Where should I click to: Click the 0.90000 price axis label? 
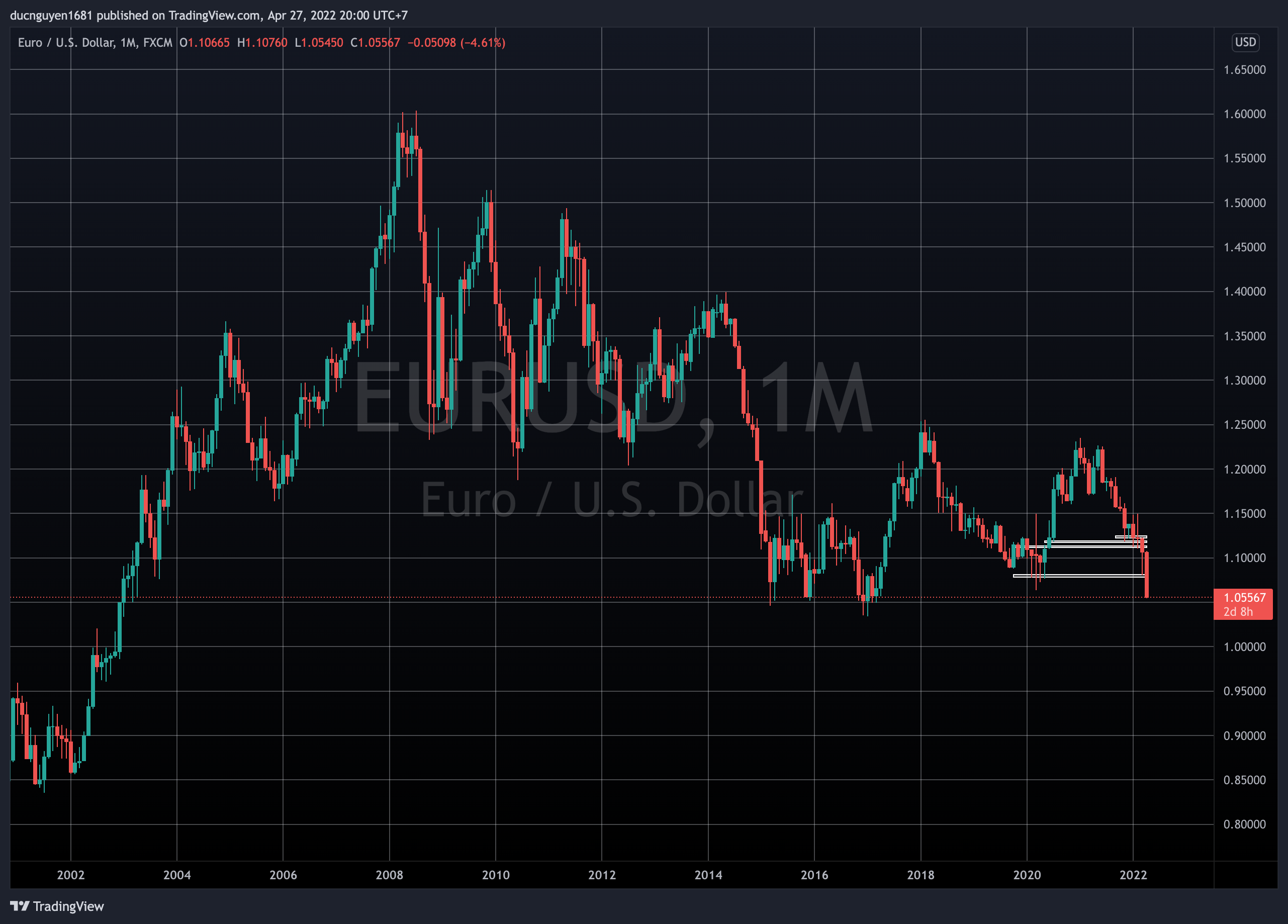pyautogui.click(x=1244, y=735)
